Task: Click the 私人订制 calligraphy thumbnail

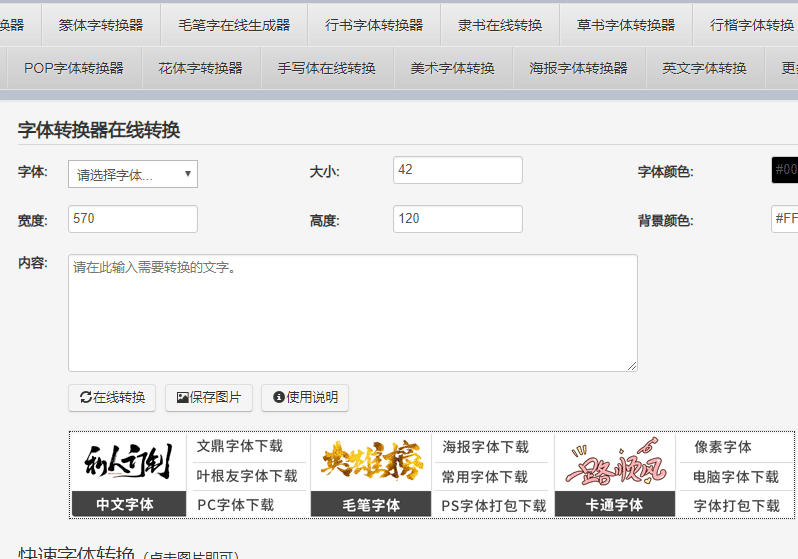Action: point(129,461)
